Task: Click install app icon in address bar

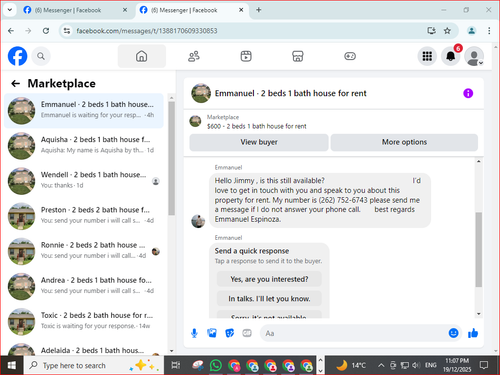Action: coord(432,31)
